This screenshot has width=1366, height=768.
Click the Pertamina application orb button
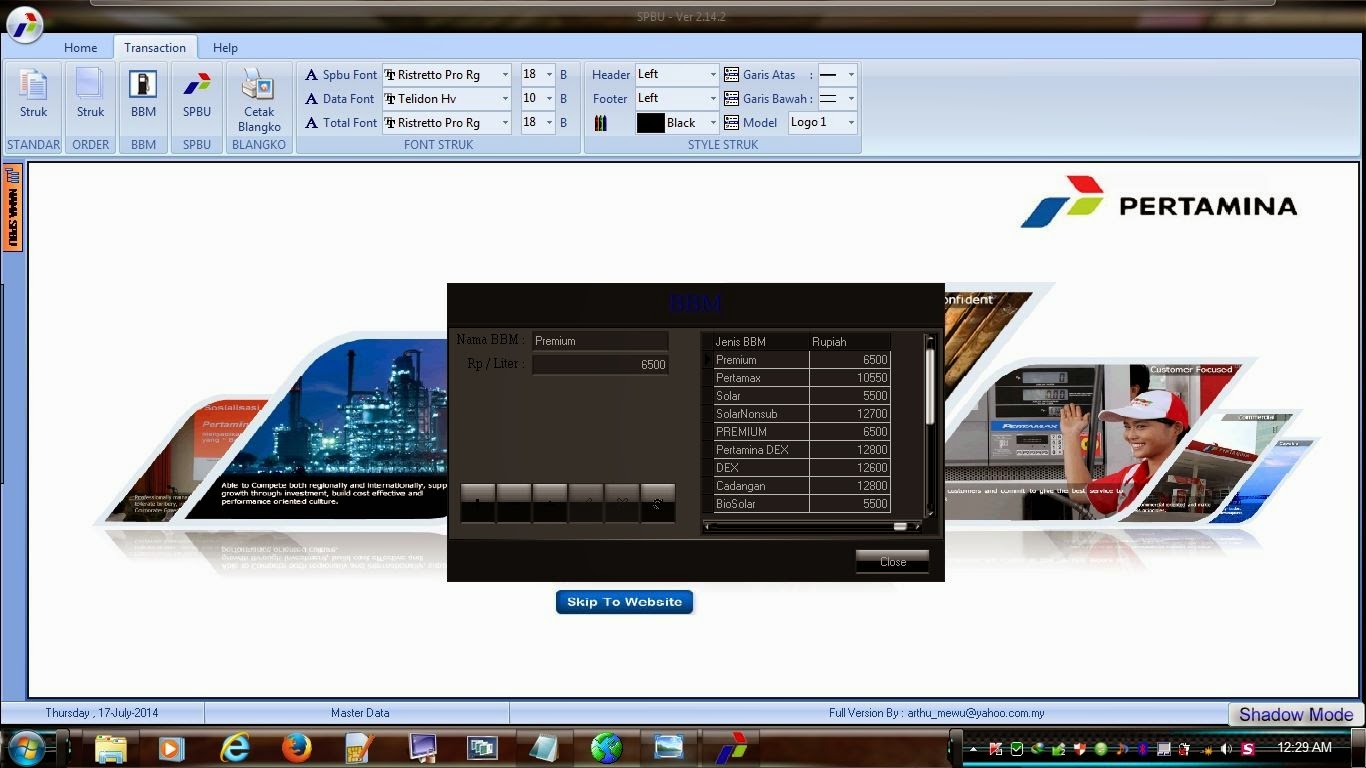25,25
